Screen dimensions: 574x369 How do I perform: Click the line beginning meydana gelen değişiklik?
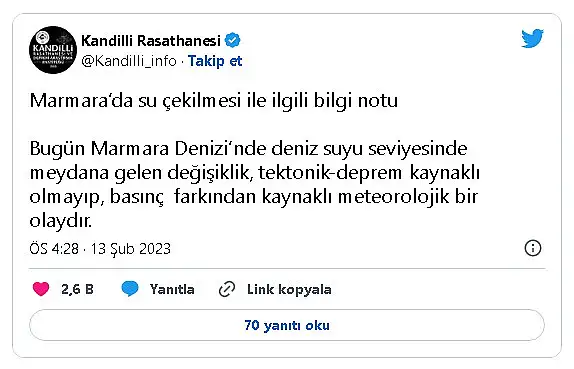pos(254,172)
